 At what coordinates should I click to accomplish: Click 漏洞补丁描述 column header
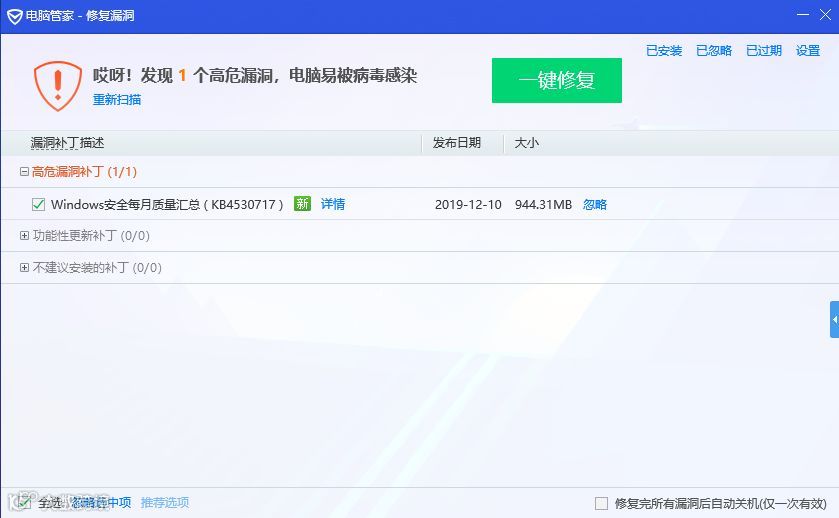67,143
